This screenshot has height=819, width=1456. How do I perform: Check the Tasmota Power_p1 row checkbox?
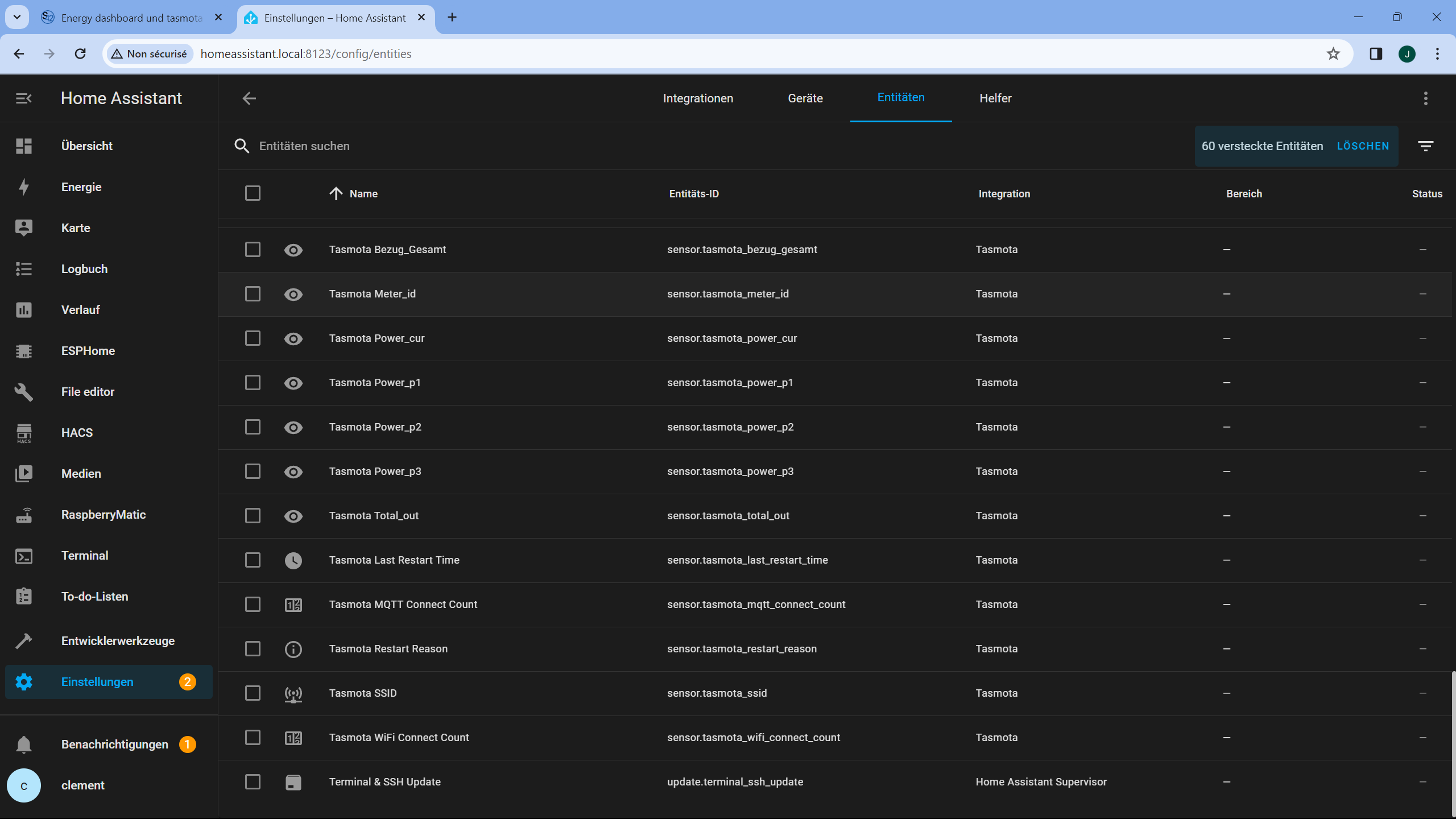point(253,383)
